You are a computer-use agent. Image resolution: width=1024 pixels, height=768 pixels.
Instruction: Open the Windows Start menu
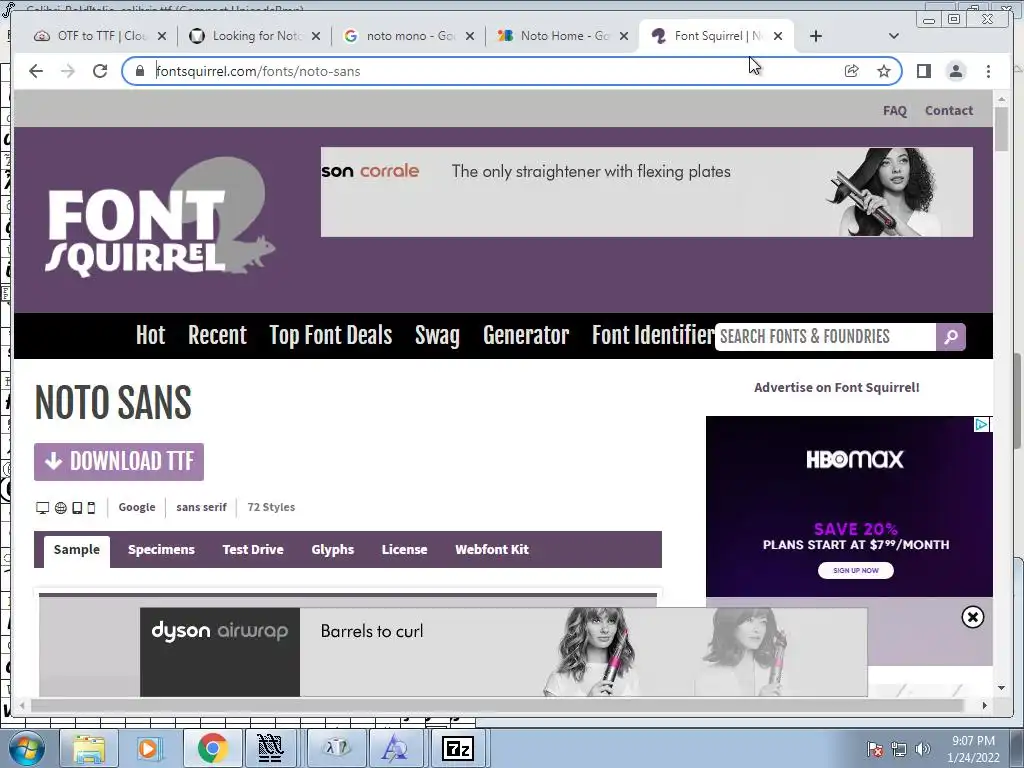click(x=26, y=748)
